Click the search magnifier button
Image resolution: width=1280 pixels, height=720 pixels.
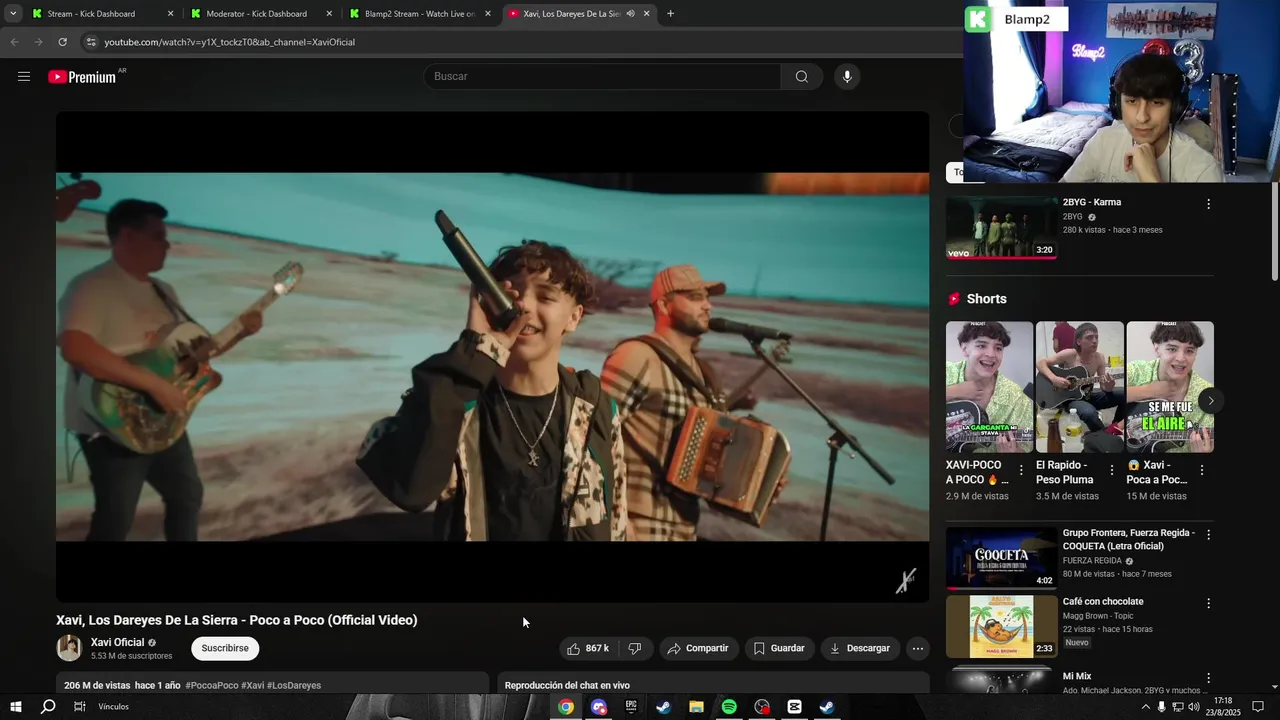coord(802,77)
